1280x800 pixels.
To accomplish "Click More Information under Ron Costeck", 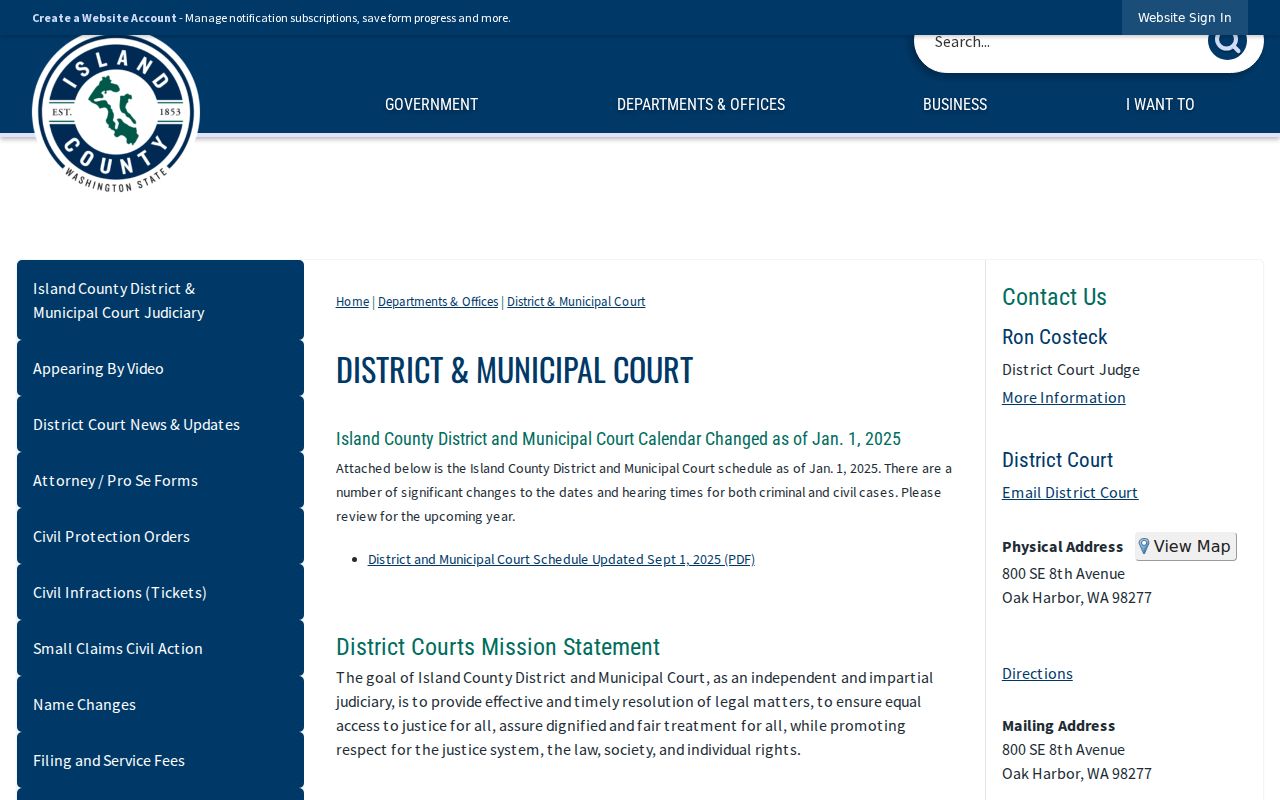I will (x=1063, y=397).
